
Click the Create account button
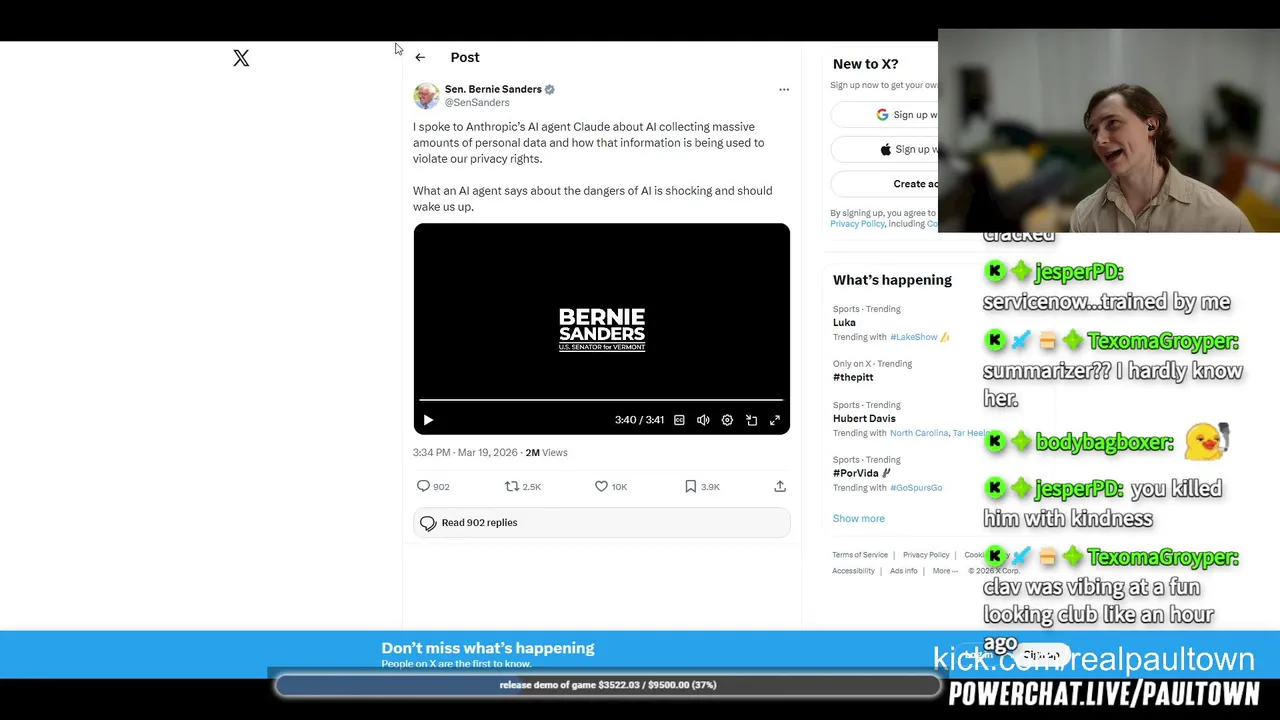coord(884,184)
